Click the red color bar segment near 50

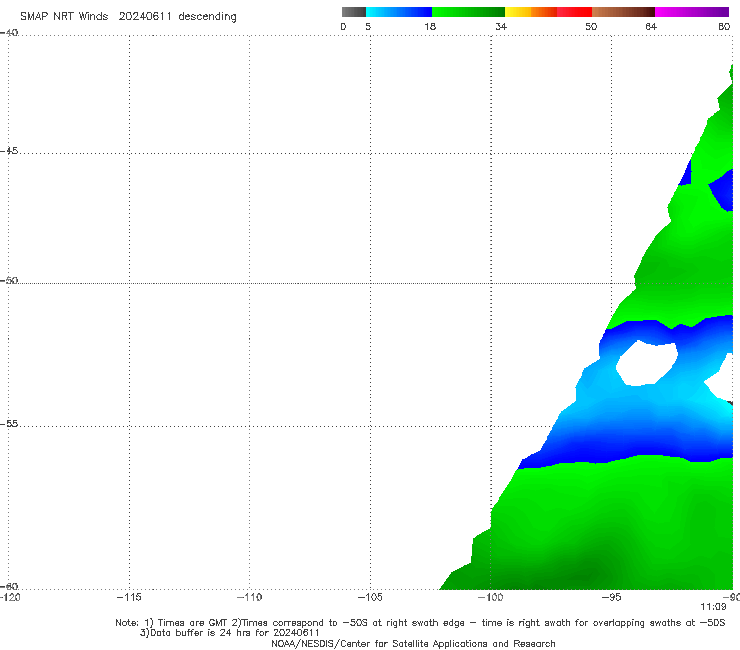point(575,12)
